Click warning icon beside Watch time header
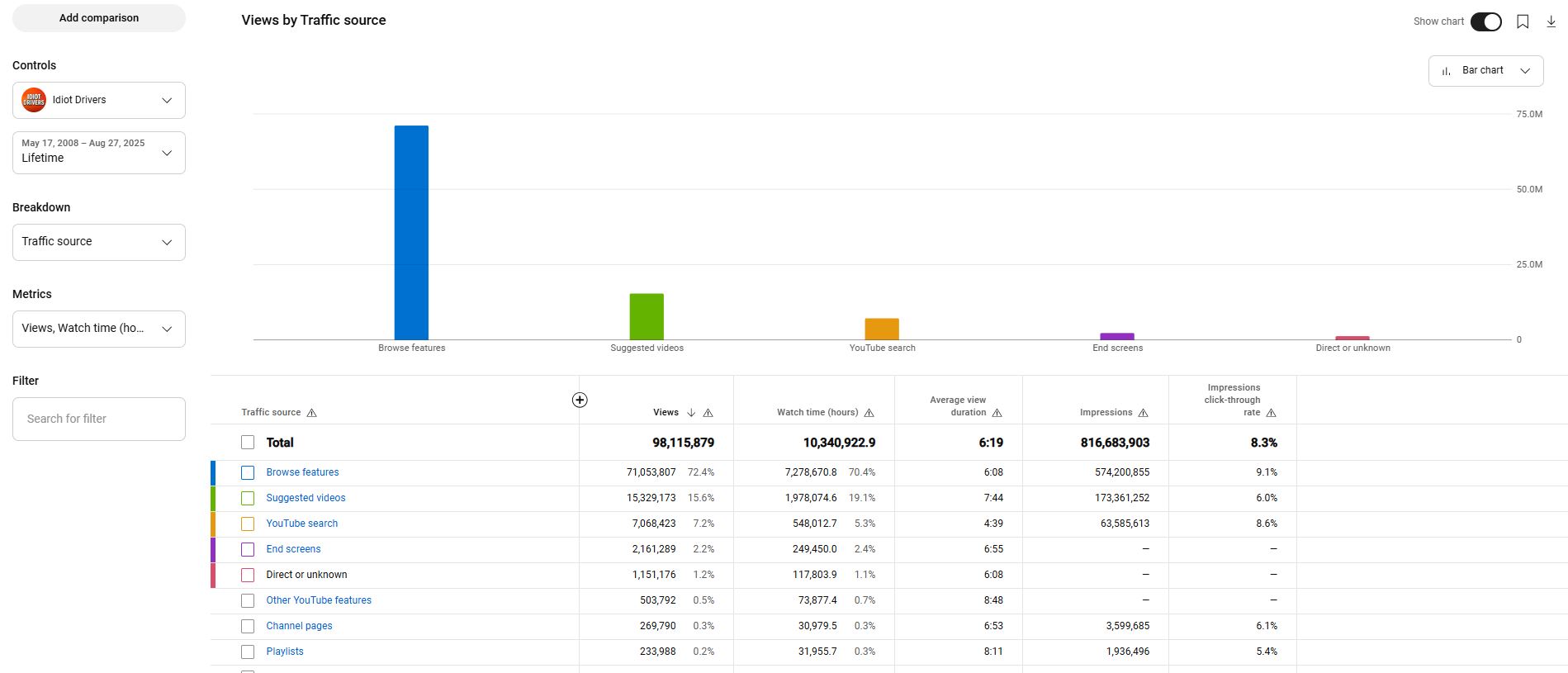This screenshot has width=1568, height=673. (x=869, y=413)
